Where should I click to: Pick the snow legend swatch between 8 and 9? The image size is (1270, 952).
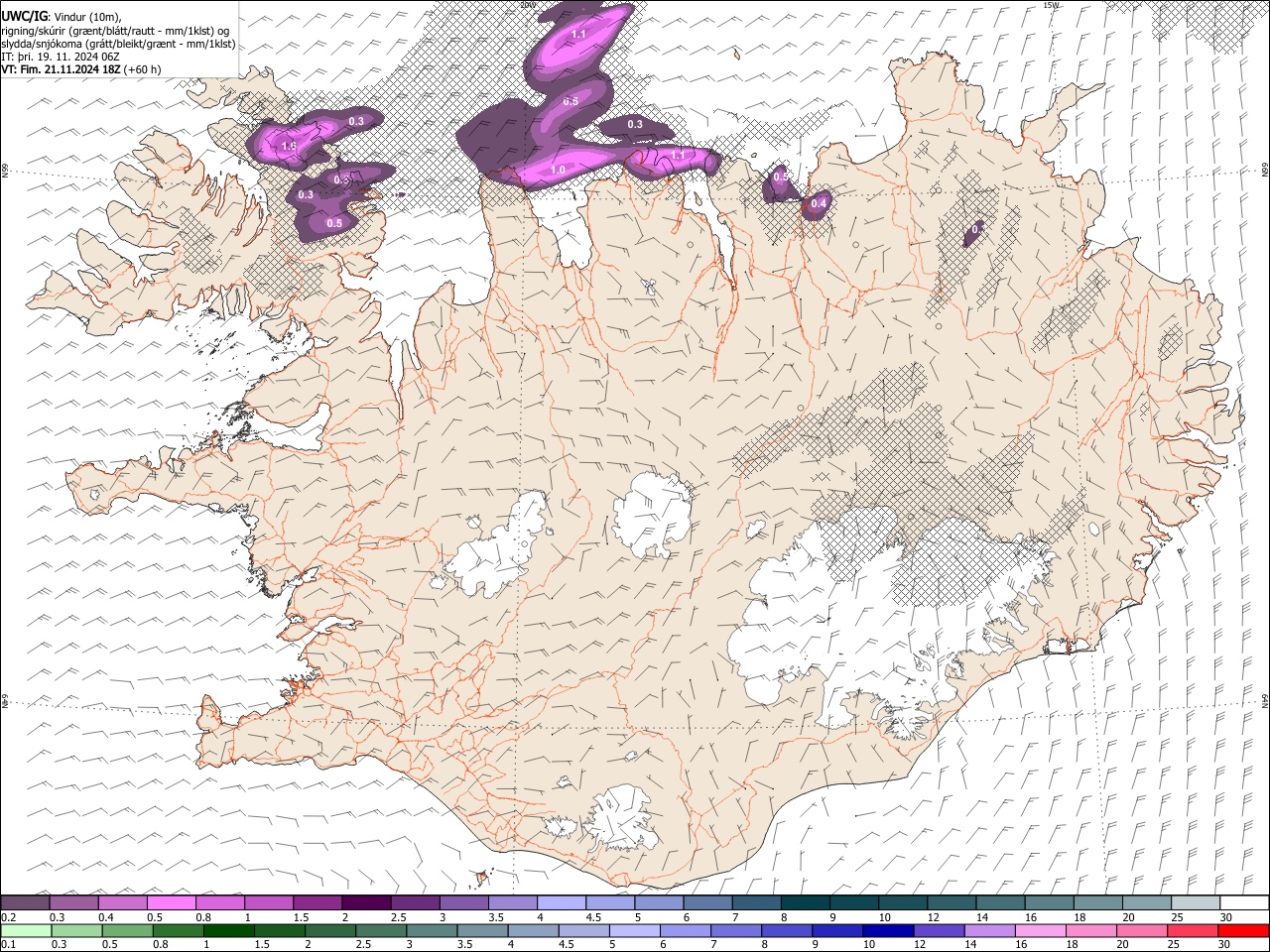pos(806,903)
